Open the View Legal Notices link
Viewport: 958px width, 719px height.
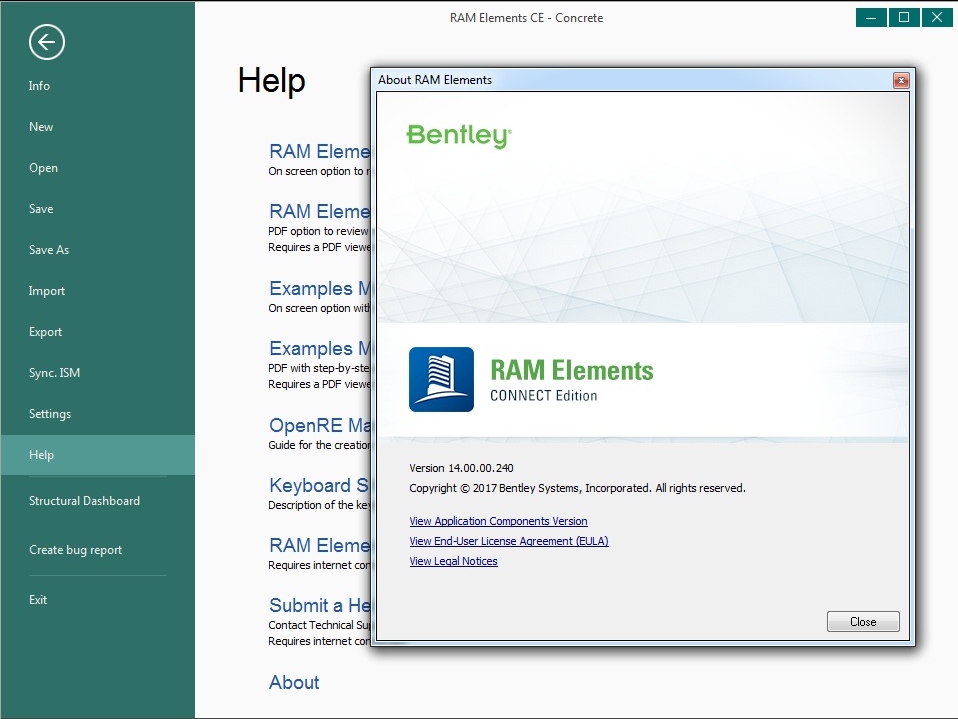tap(453, 561)
